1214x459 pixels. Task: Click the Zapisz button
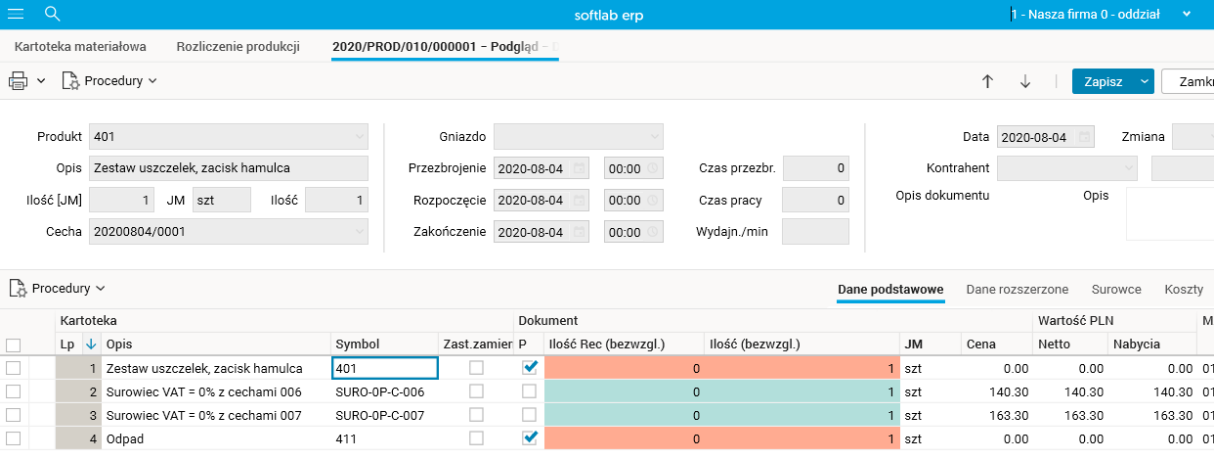1103,82
